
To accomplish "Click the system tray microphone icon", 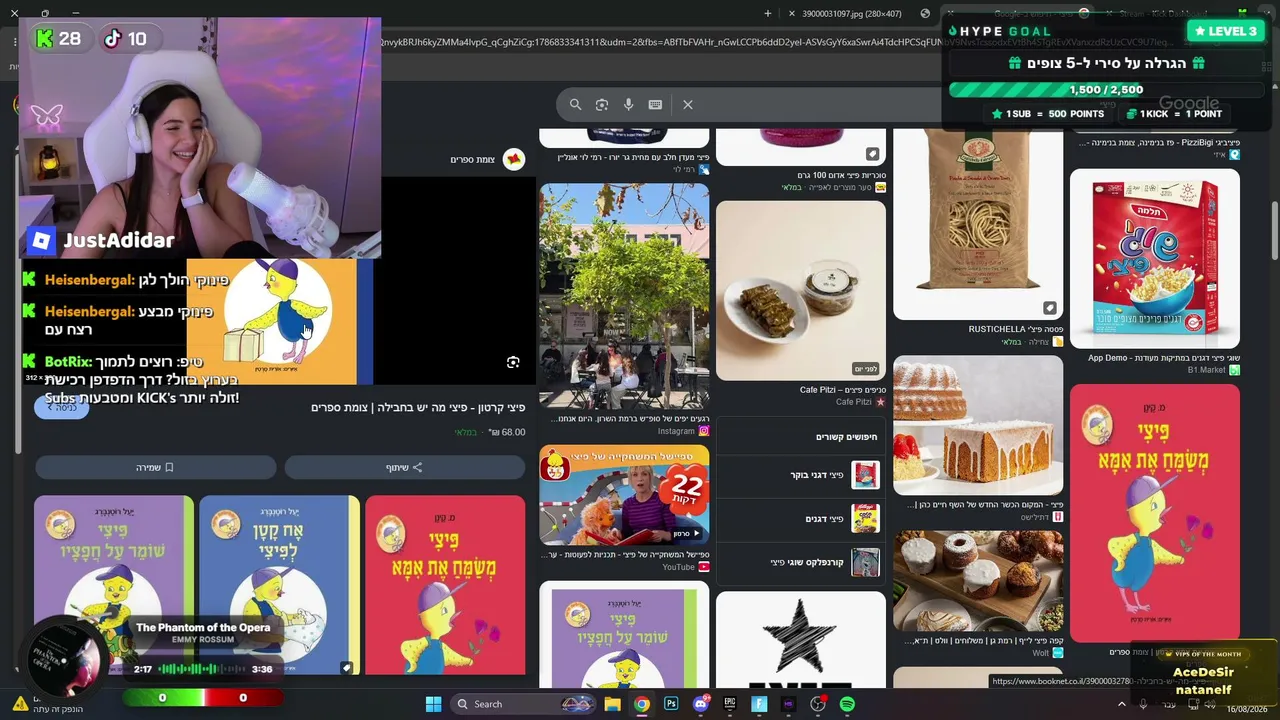I will 1143,704.
